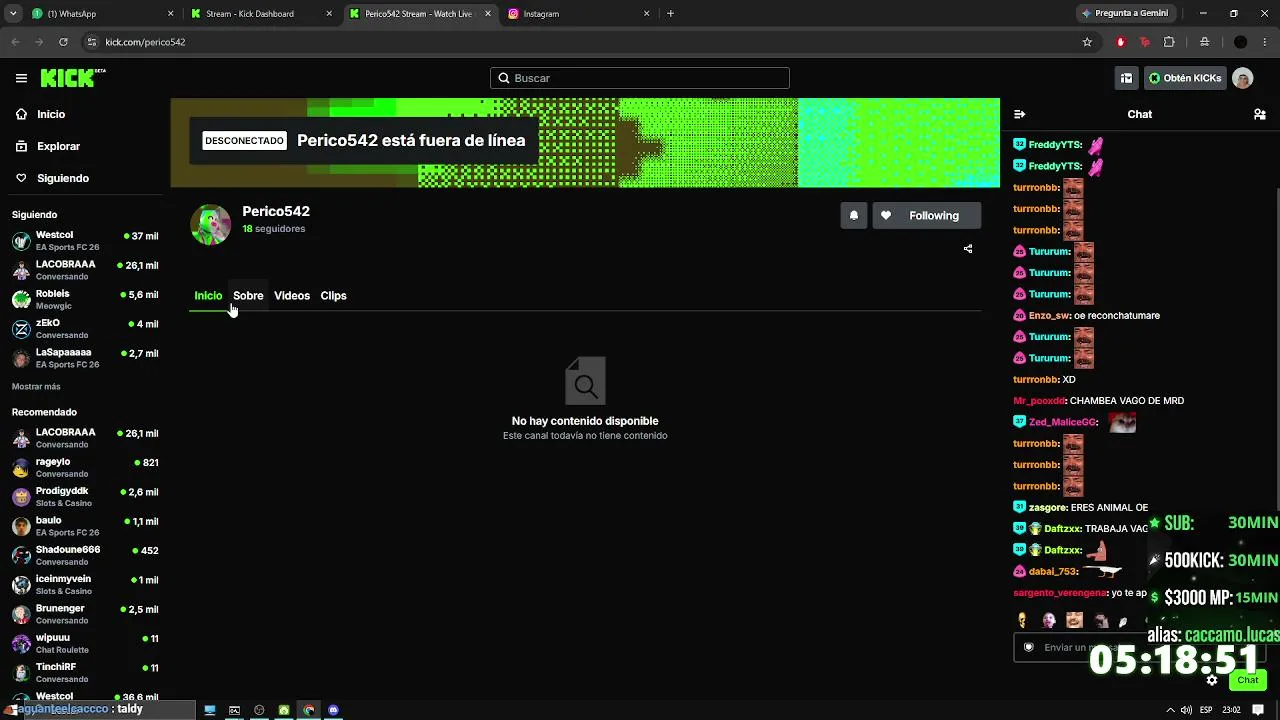
Task: Open the Chrome extensions puzzle icon
Action: (x=1169, y=42)
